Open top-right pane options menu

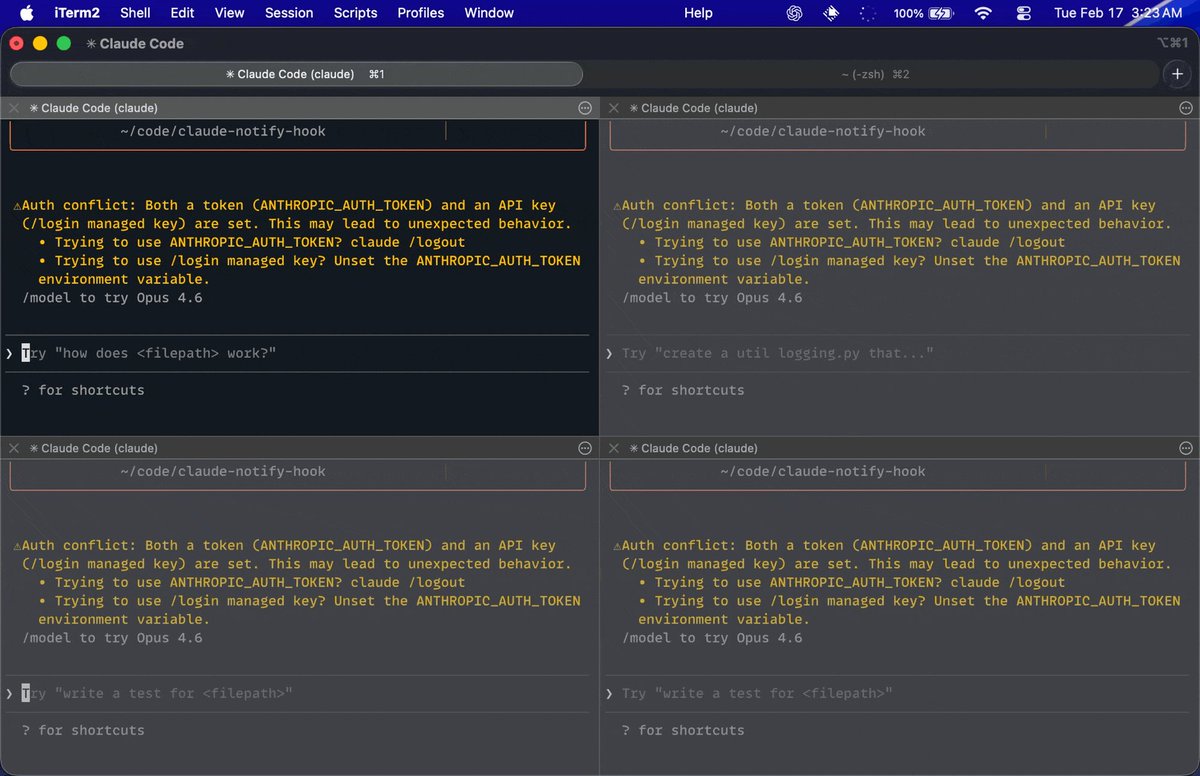tap(1185, 108)
